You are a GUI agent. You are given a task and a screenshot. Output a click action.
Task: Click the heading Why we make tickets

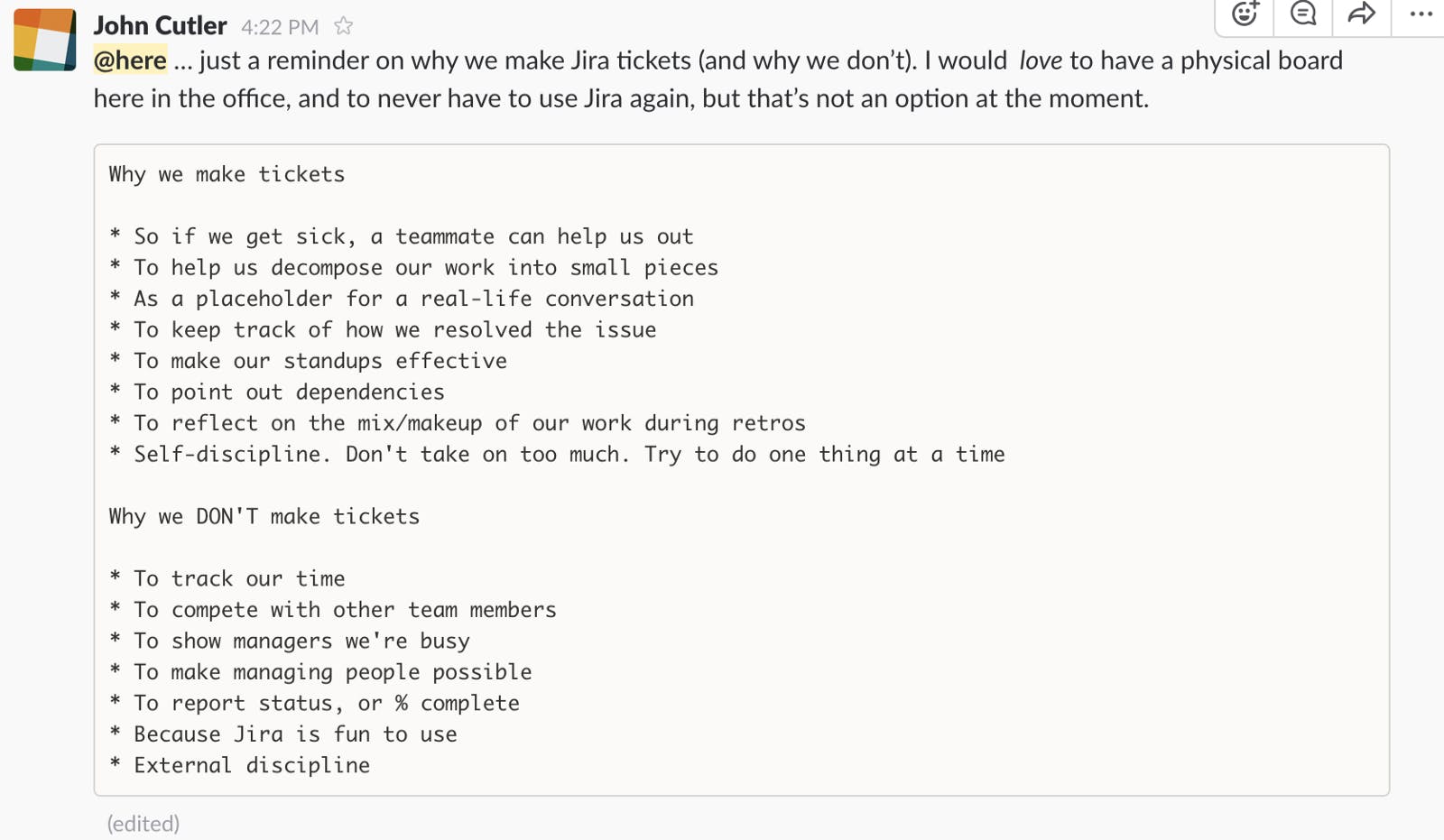226,174
